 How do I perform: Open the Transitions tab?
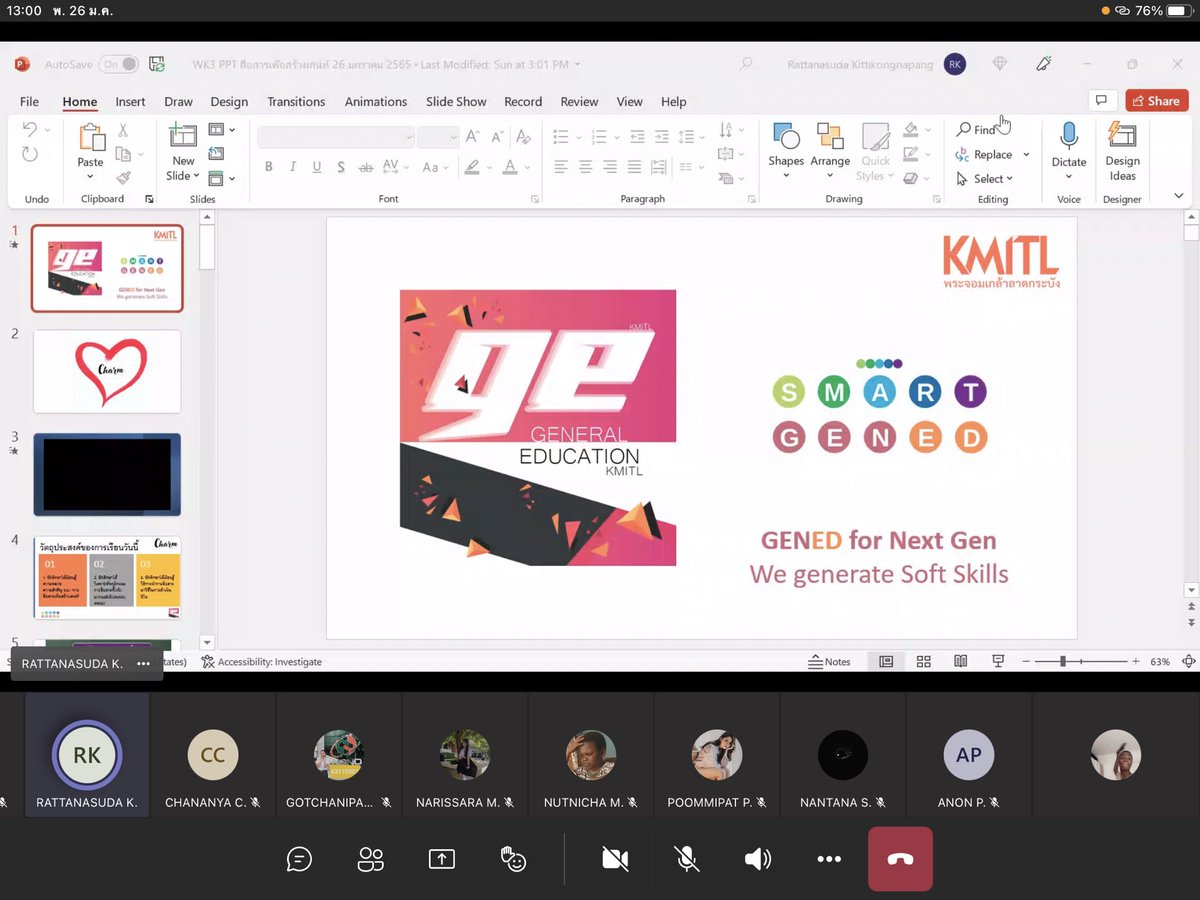click(296, 102)
